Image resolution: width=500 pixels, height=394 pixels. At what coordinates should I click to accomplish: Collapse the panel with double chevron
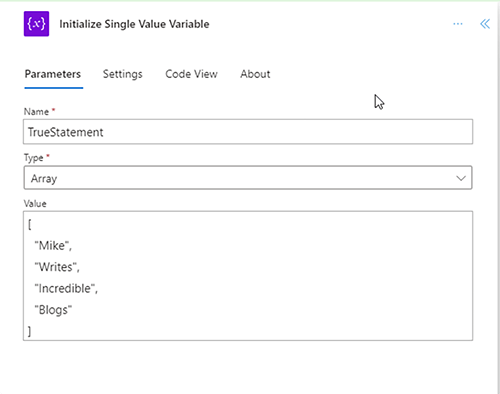tap(485, 24)
